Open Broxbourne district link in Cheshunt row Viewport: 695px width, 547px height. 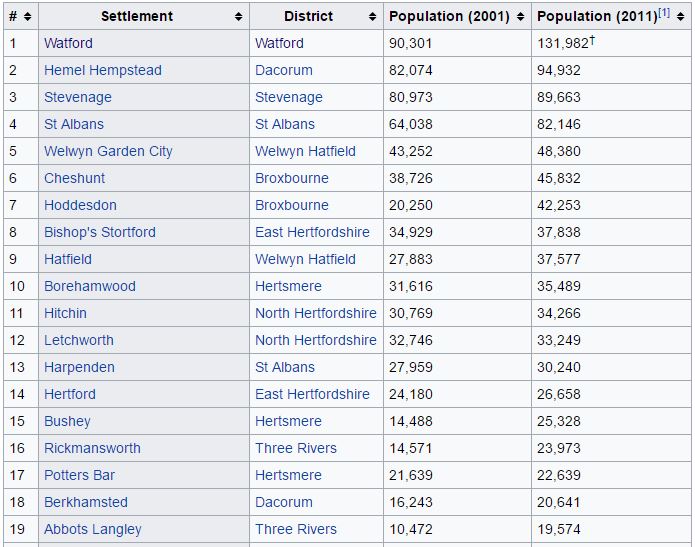(x=291, y=178)
